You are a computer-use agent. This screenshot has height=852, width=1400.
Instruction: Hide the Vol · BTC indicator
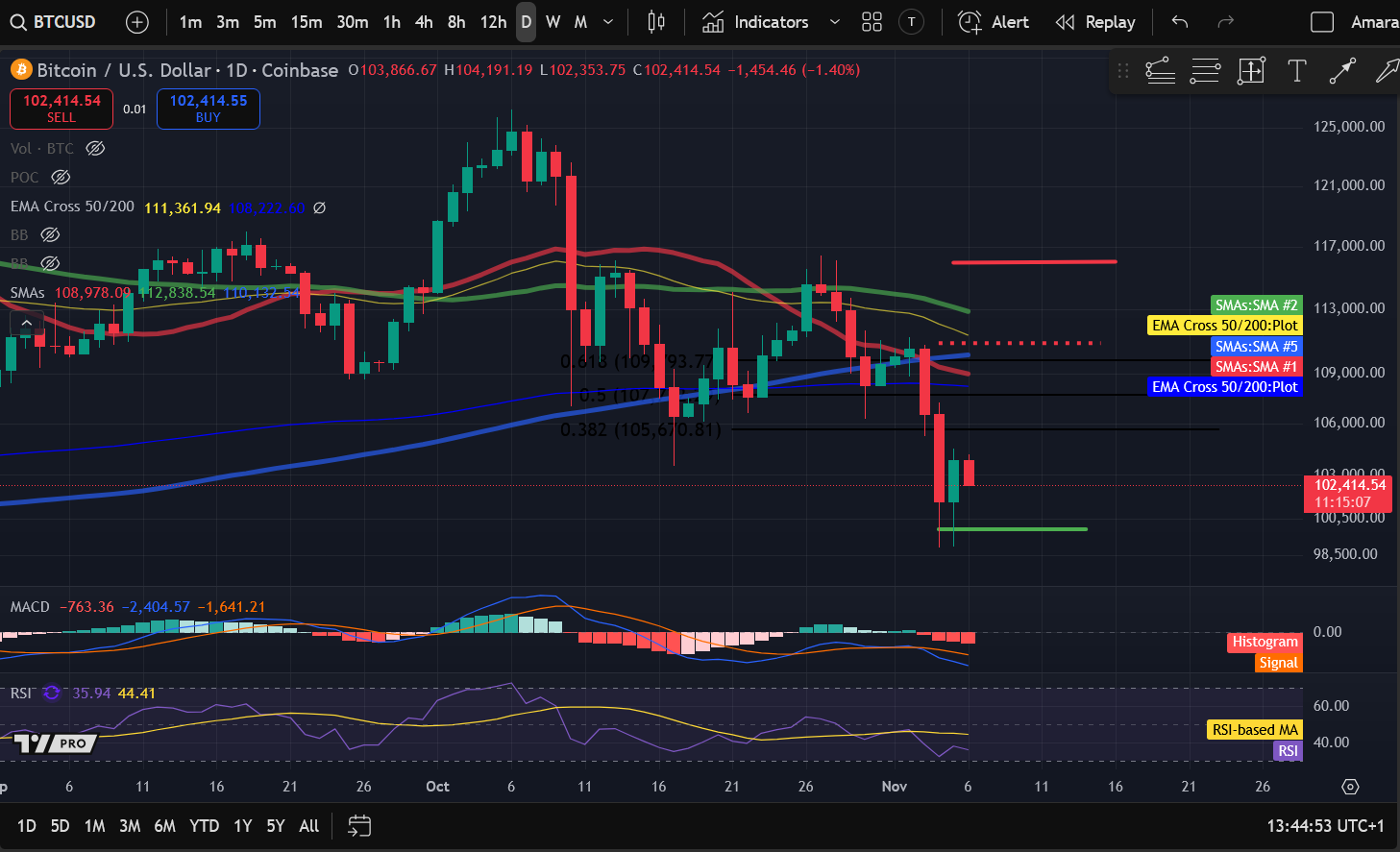[x=94, y=148]
